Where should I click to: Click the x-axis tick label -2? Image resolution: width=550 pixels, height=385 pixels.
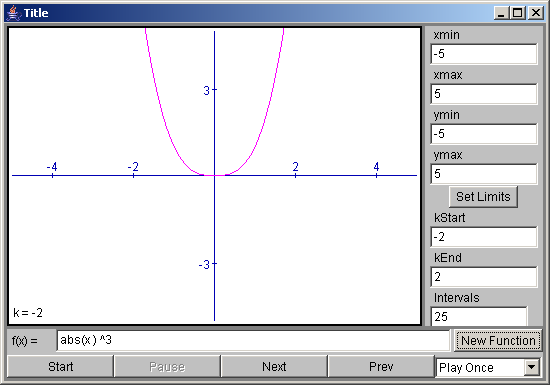133,167
